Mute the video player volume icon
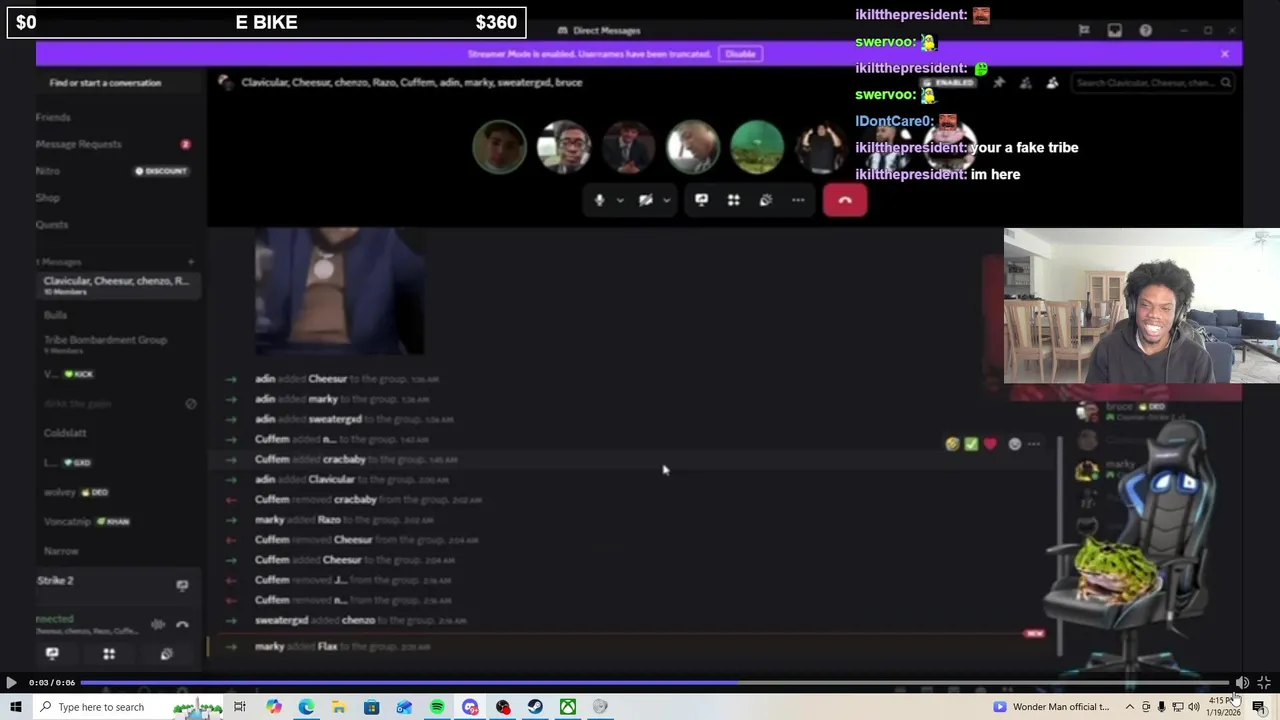Viewport: 1280px width, 720px height. point(1242,683)
